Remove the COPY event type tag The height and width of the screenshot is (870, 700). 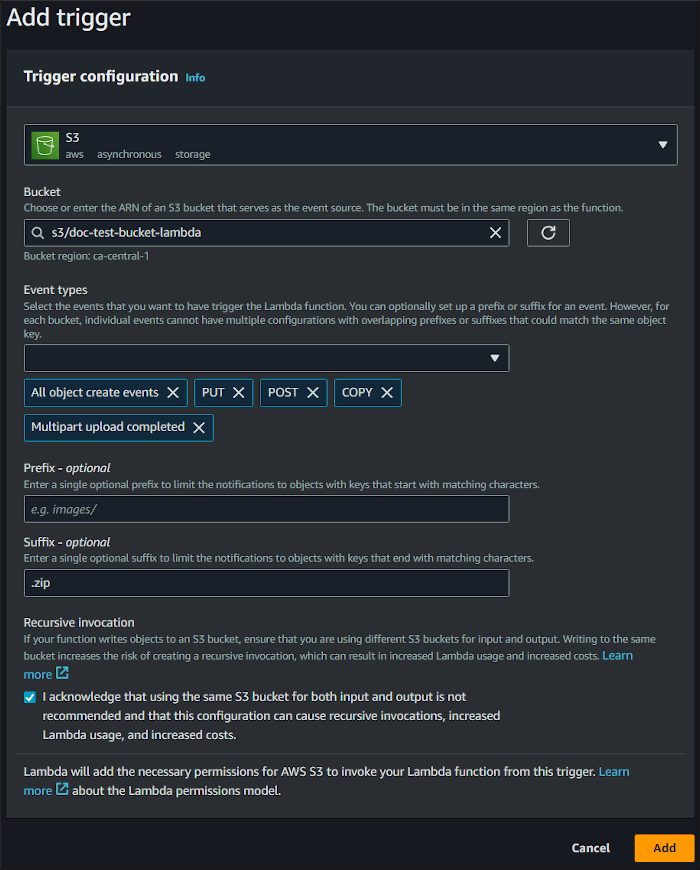coord(387,393)
